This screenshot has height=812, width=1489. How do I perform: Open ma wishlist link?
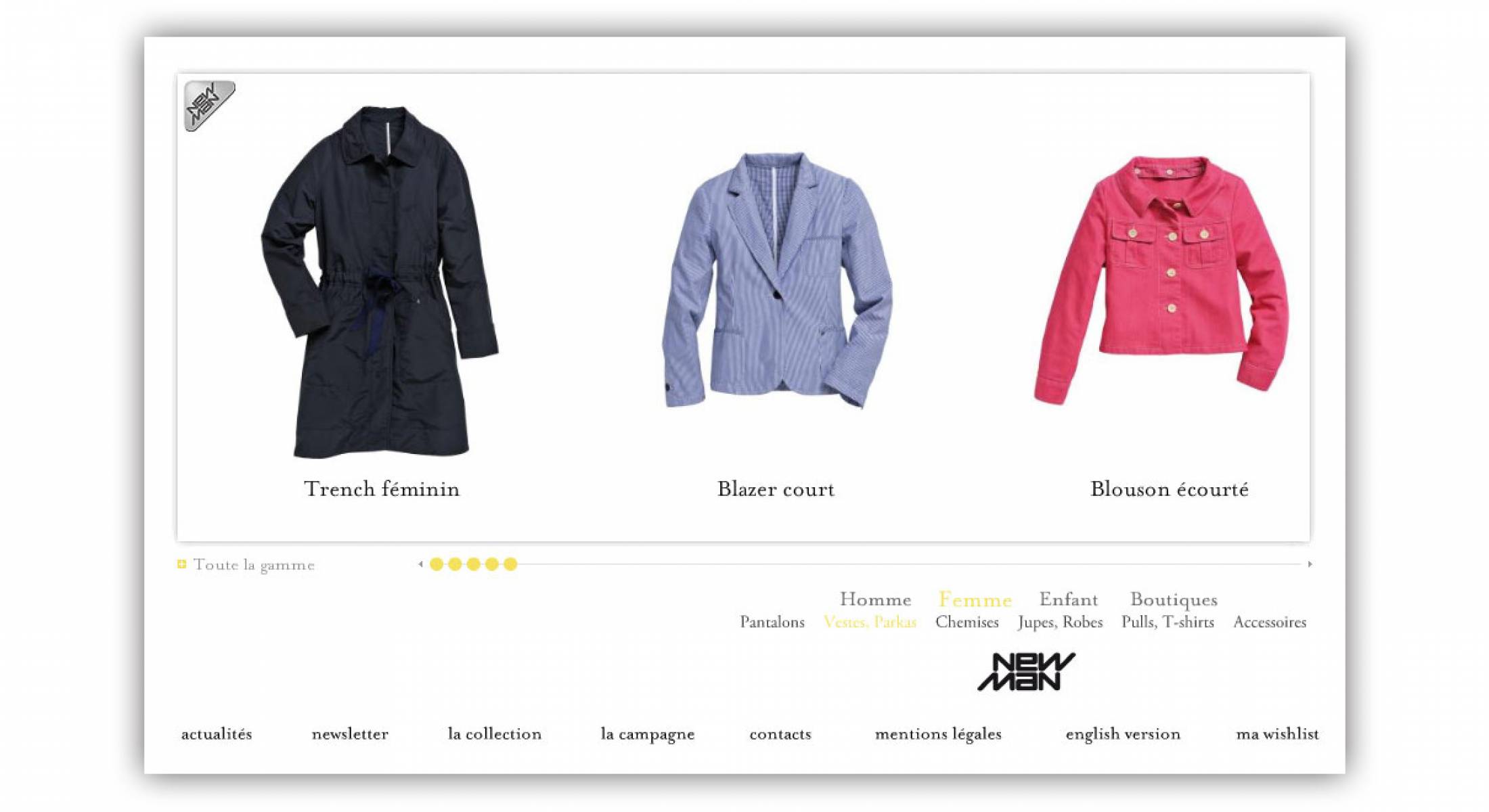1277,734
